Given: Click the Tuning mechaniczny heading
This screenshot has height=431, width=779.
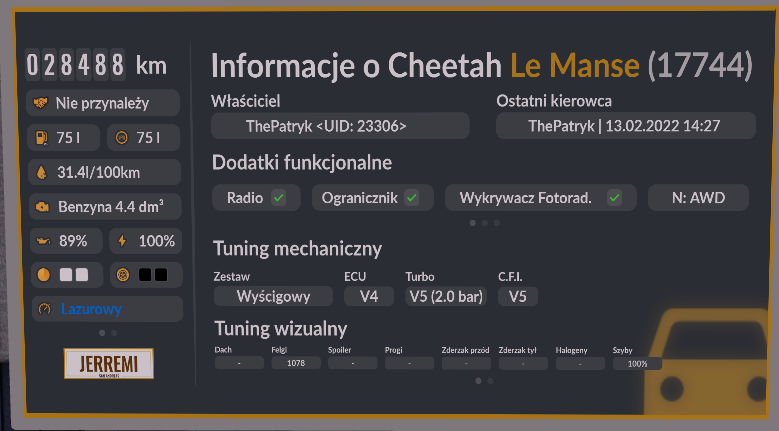Looking at the screenshot, I should pyautogui.click(x=297, y=248).
